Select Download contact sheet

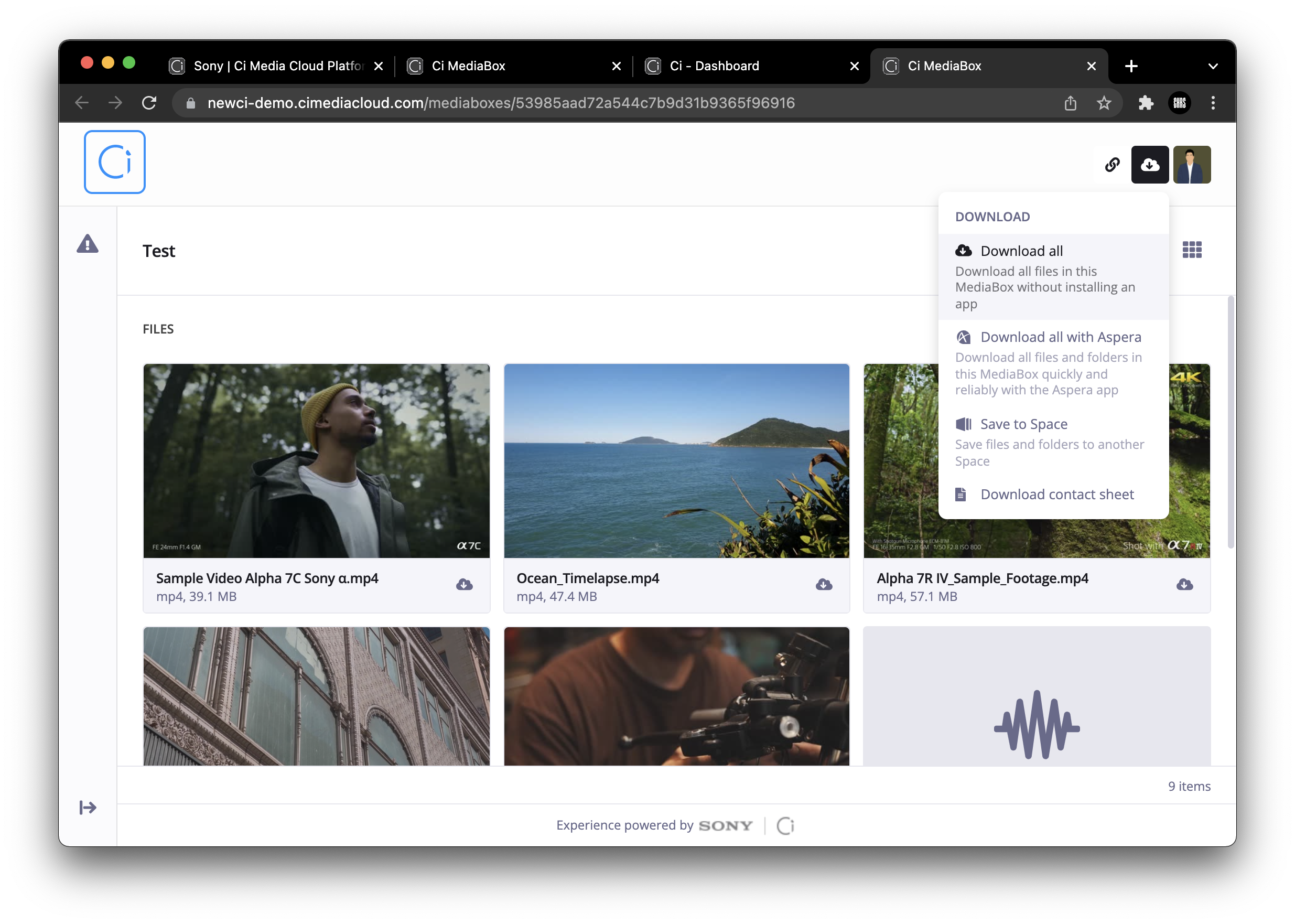1053,495
